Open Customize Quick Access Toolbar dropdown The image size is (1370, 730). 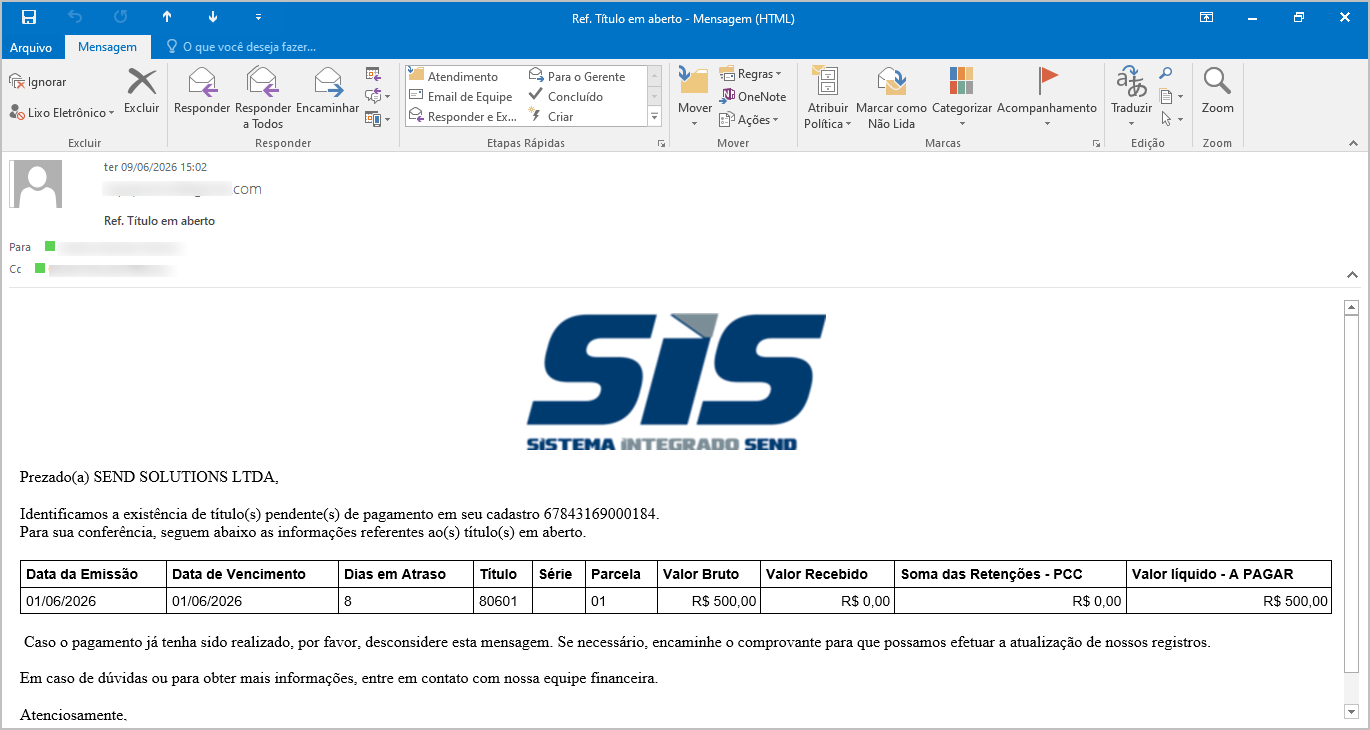tap(259, 17)
